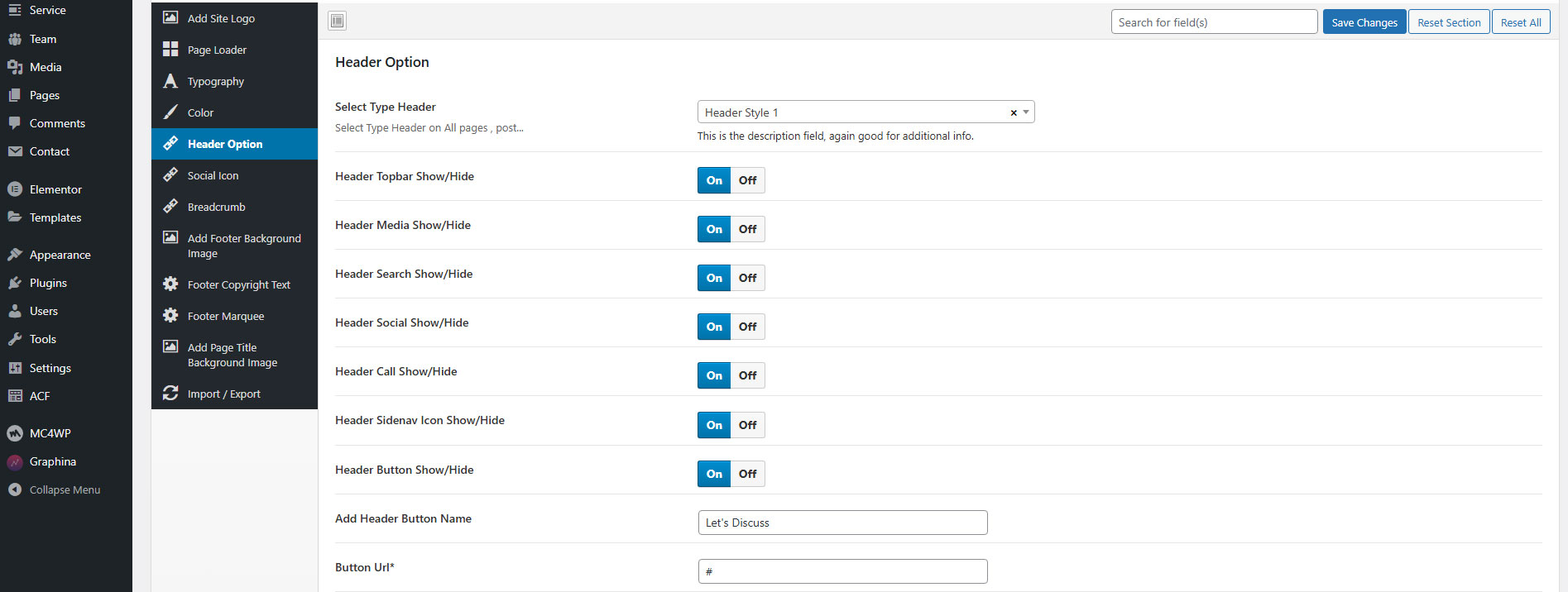Click the Page Loader grid icon
The height and width of the screenshot is (592, 1568).
pos(170,50)
